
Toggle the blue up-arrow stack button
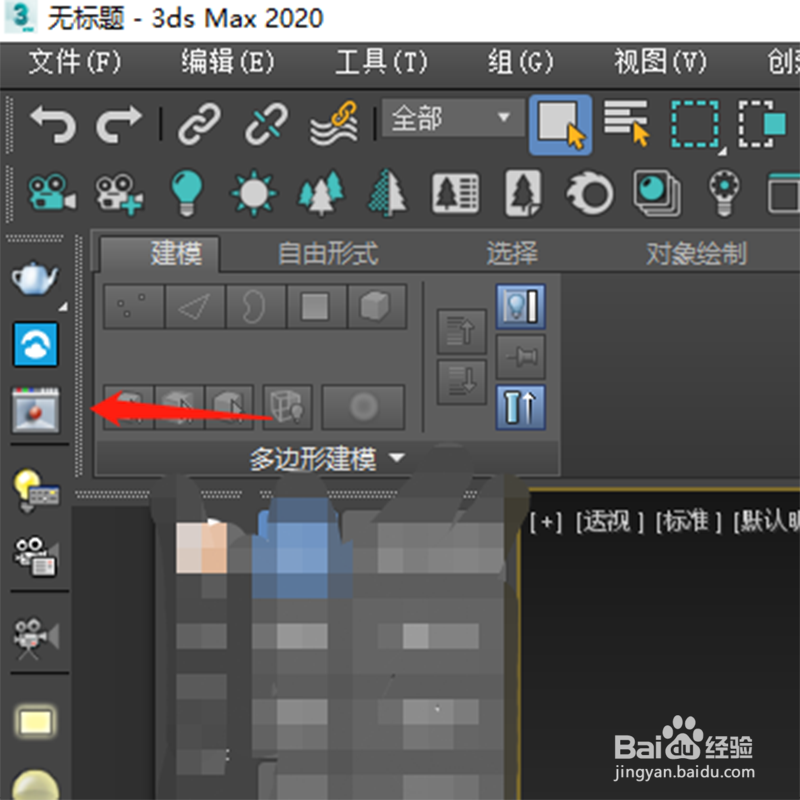[520, 407]
